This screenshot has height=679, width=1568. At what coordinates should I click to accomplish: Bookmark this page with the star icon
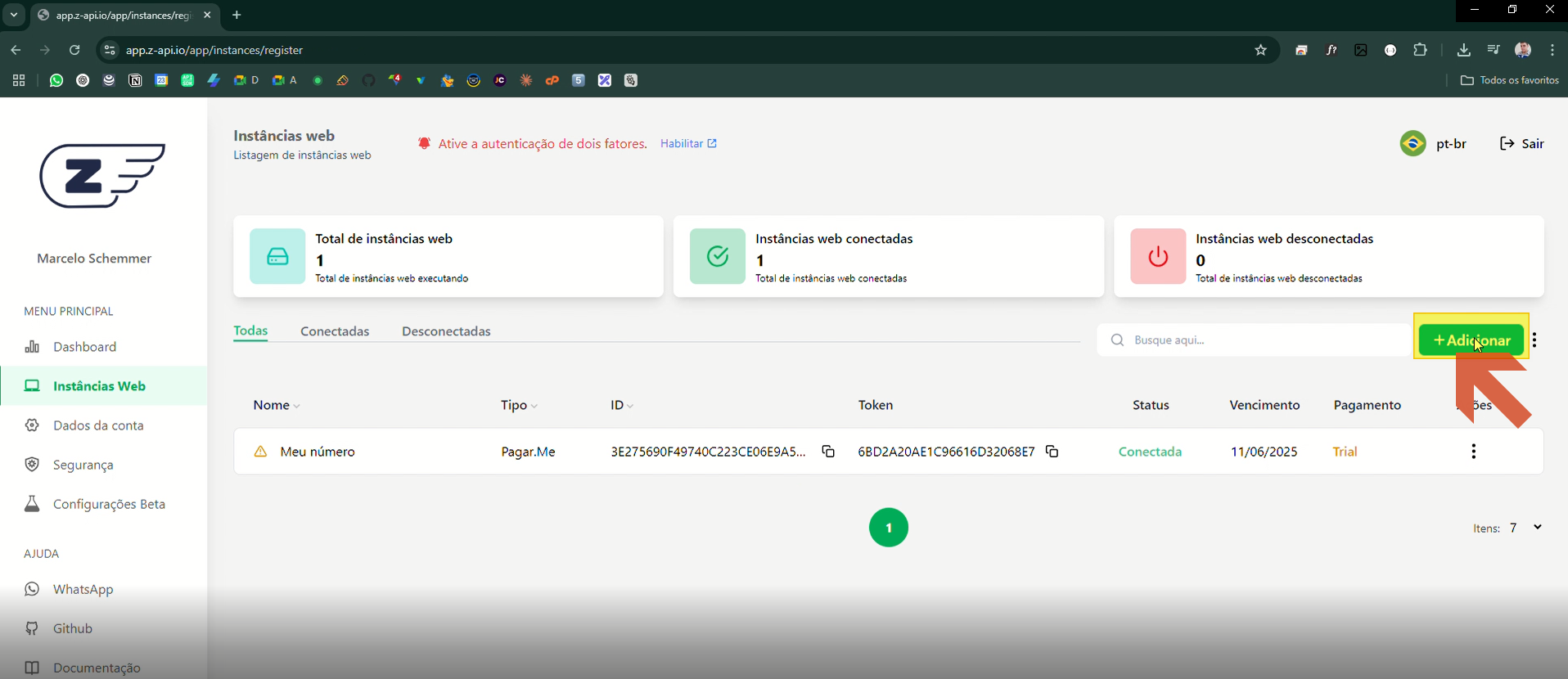tap(1261, 50)
